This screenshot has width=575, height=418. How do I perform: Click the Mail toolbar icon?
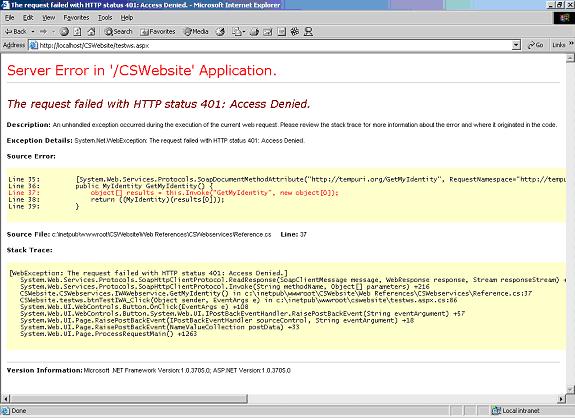tap(238, 32)
